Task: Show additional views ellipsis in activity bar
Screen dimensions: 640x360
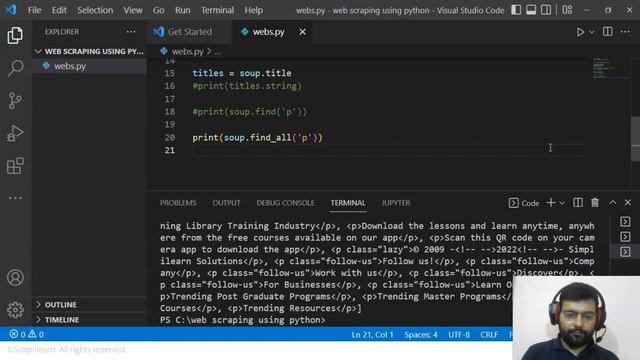Action: pos(15,198)
